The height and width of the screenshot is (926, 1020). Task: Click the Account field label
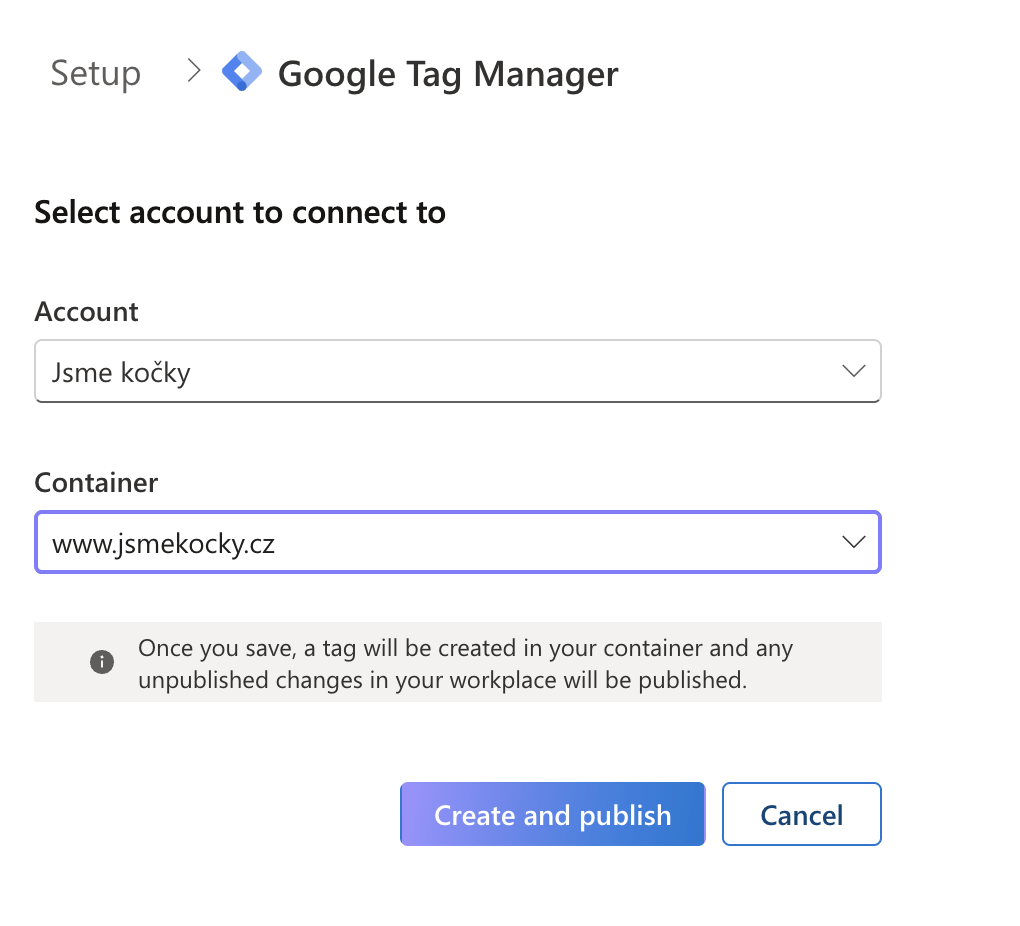pos(86,312)
